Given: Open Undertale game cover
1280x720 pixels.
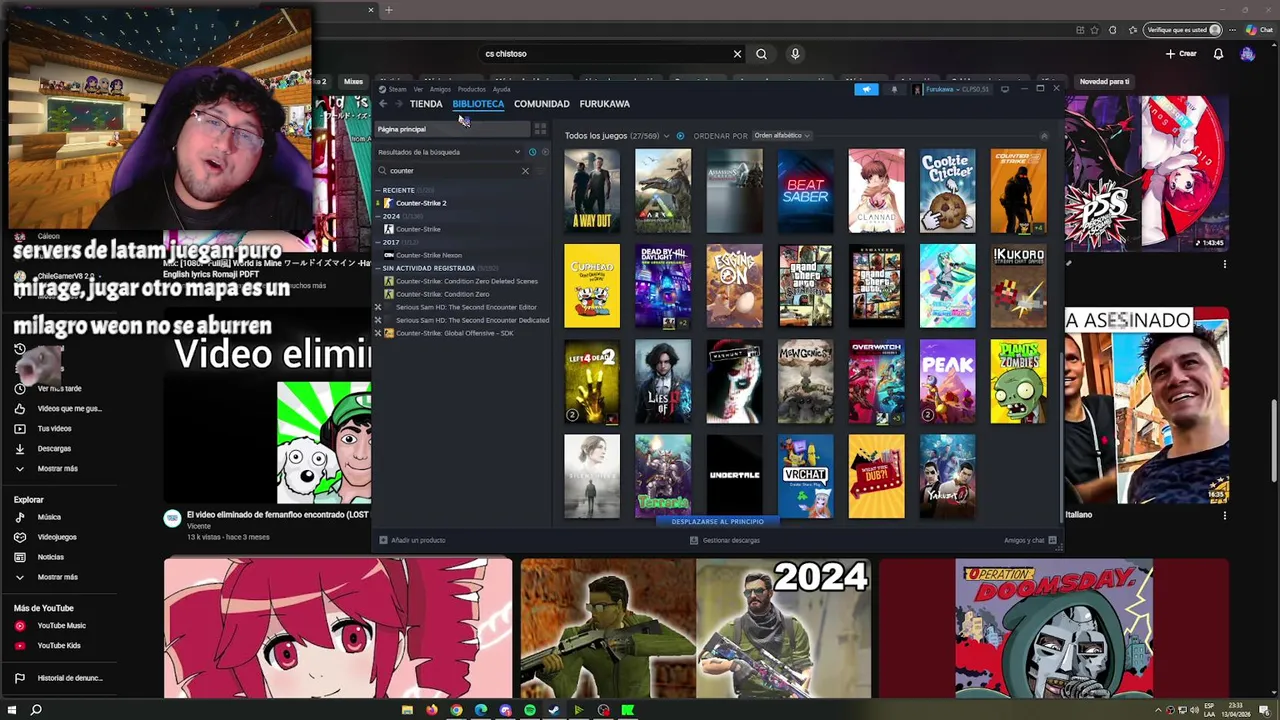Looking at the screenshot, I should click(734, 476).
